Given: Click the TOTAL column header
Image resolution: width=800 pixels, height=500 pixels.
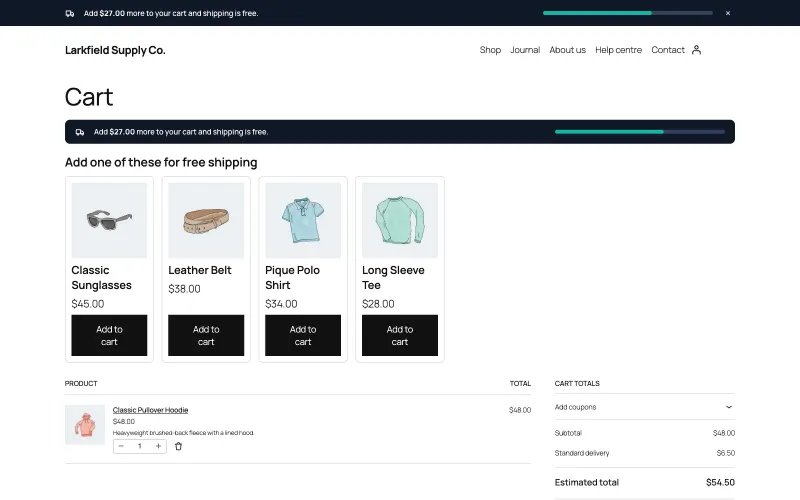Looking at the screenshot, I should (520, 384).
